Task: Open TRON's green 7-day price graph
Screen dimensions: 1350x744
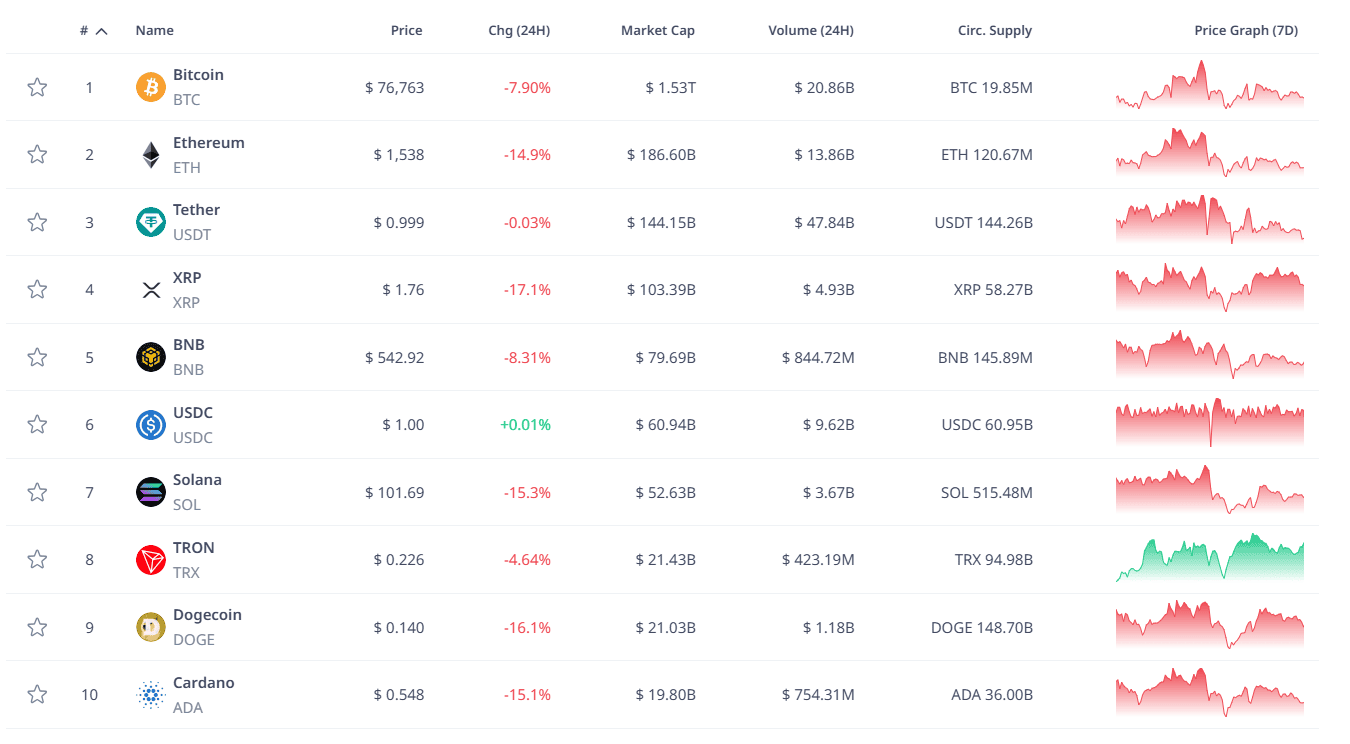Action: click(x=1210, y=560)
